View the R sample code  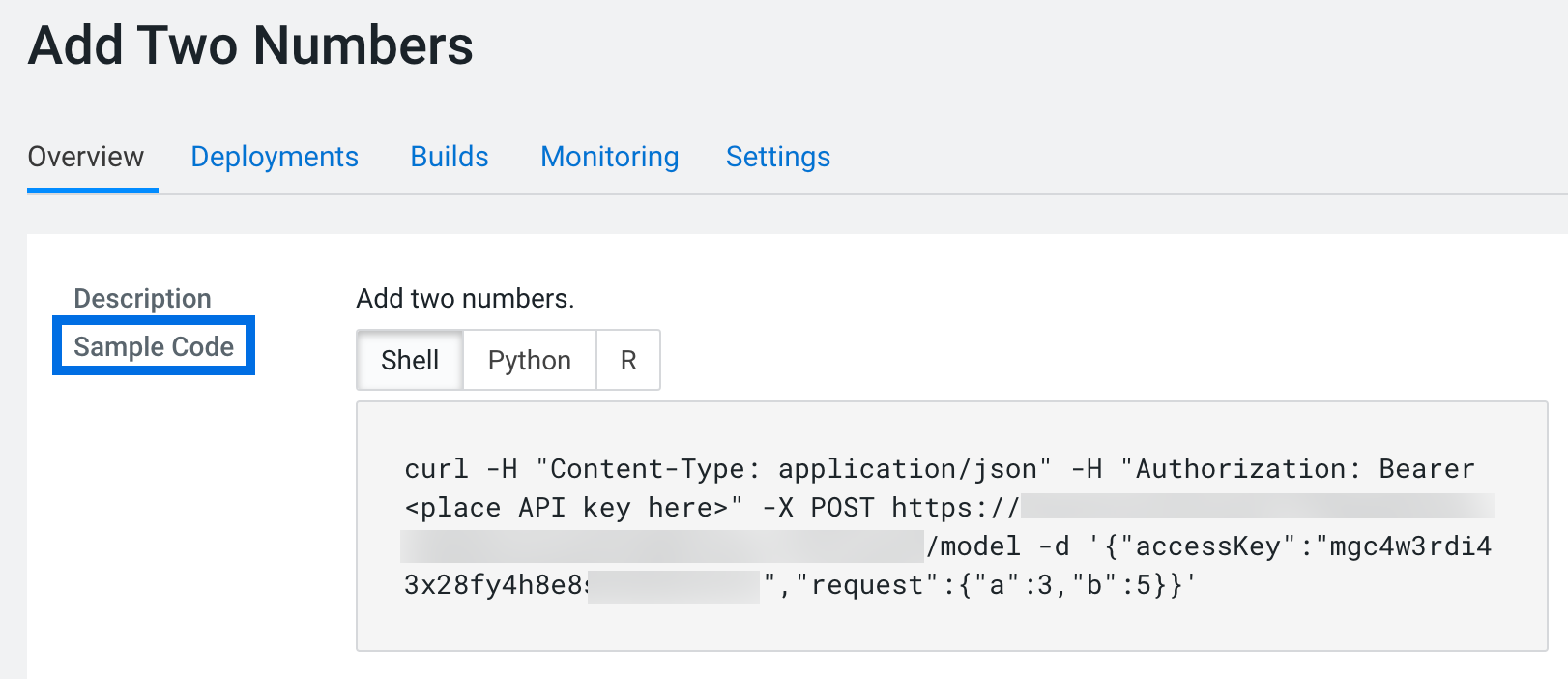point(628,360)
